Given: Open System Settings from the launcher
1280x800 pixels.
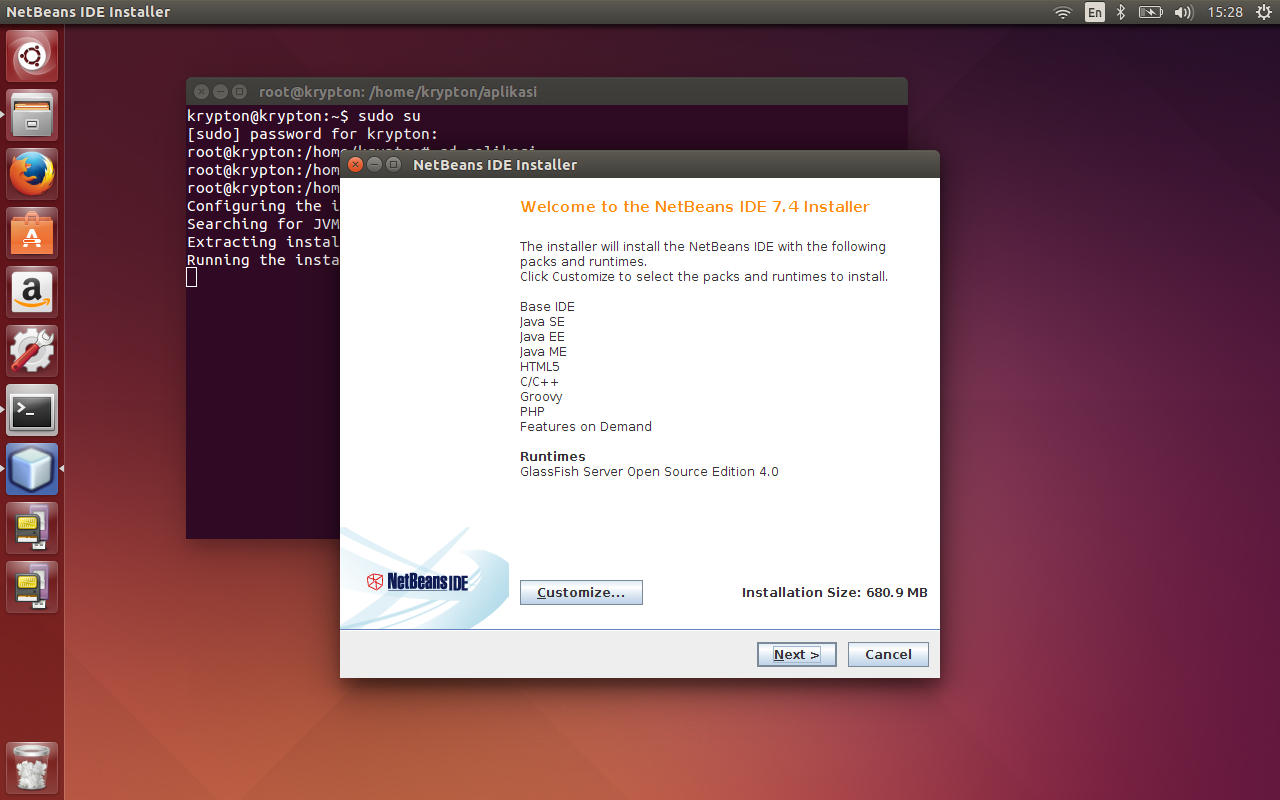Looking at the screenshot, I should pos(31,350).
